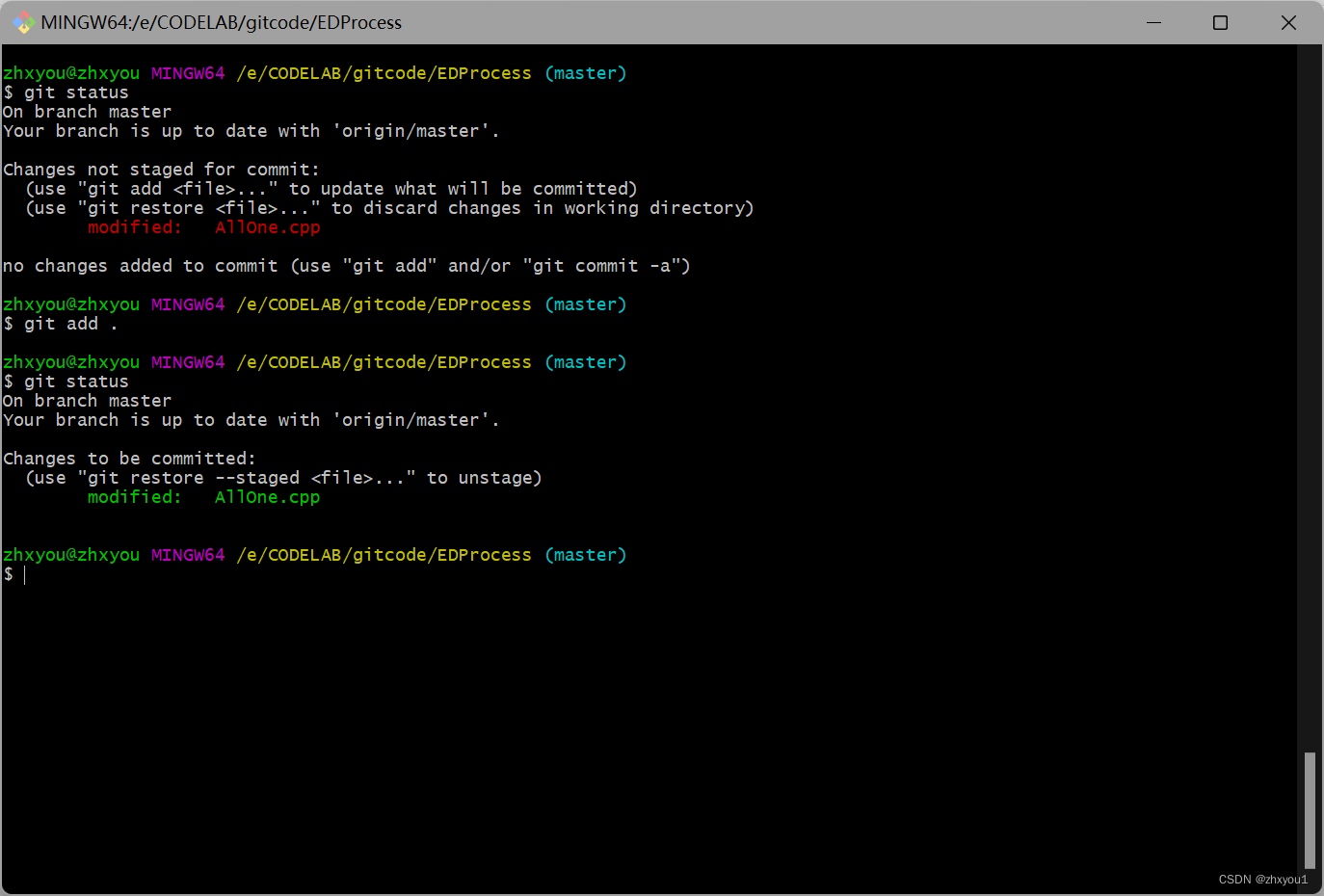1324x896 pixels.
Task: Maximize the MINGW64 terminal window
Action: [1220, 22]
